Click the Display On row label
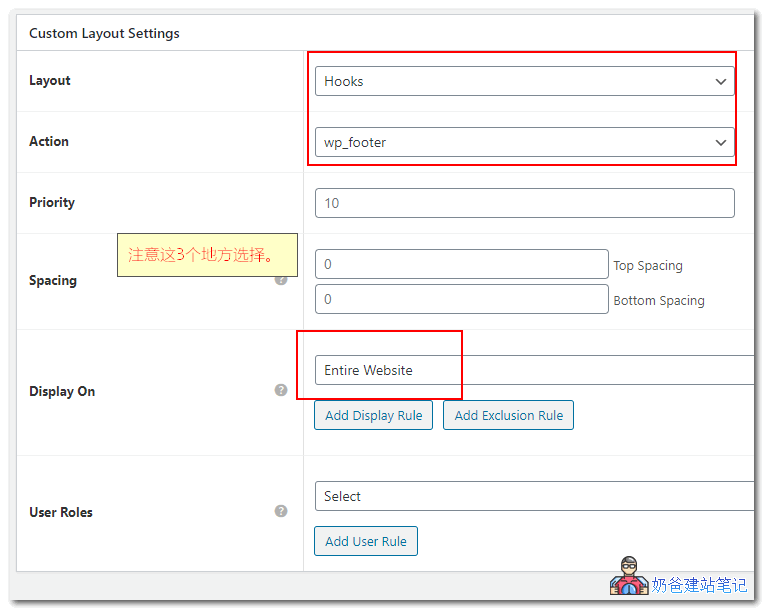Screen dimensions: 765x611 pyautogui.click(x=62, y=391)
